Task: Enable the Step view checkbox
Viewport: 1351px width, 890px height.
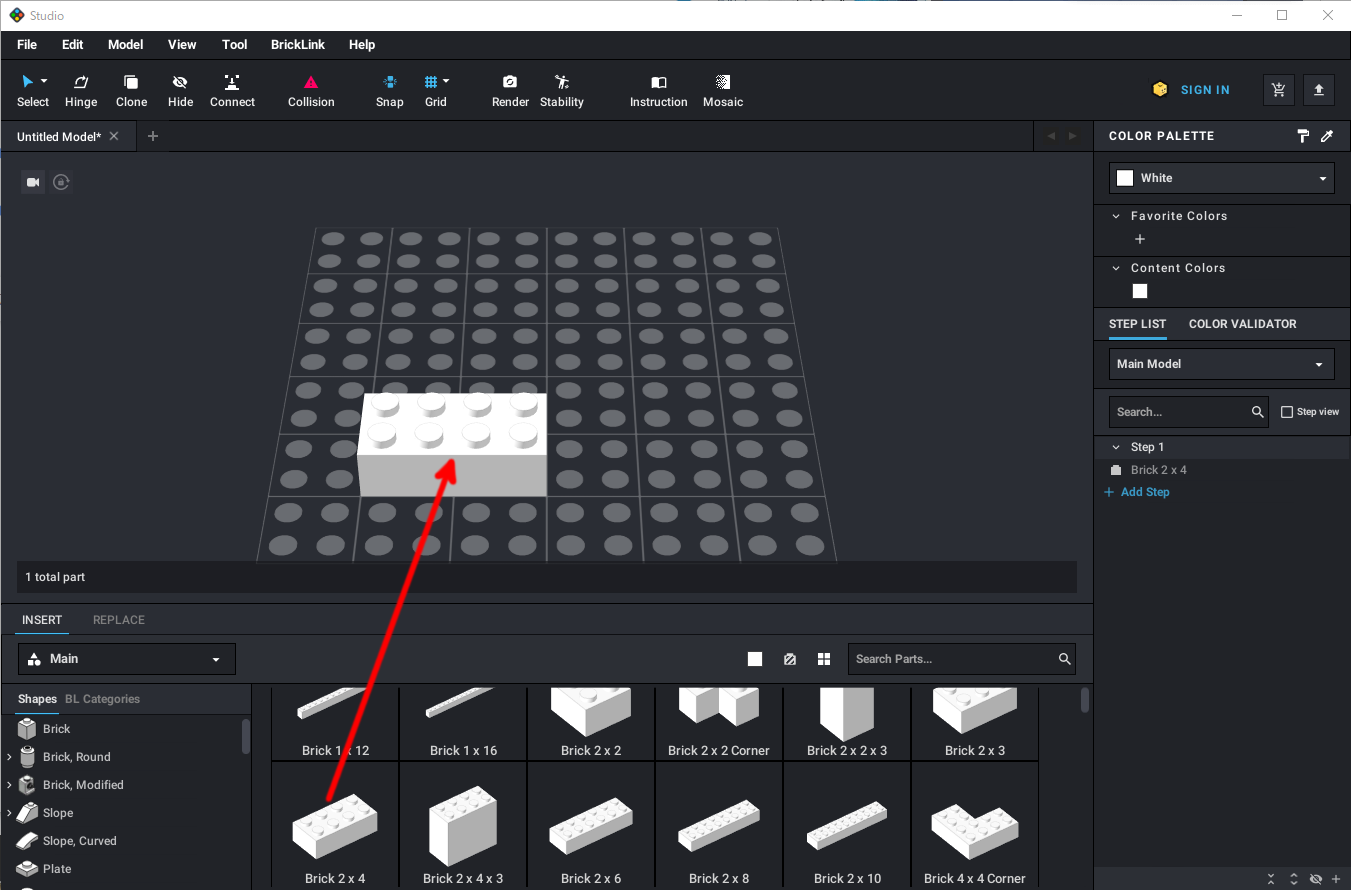Action: (x=1287, y=412)
